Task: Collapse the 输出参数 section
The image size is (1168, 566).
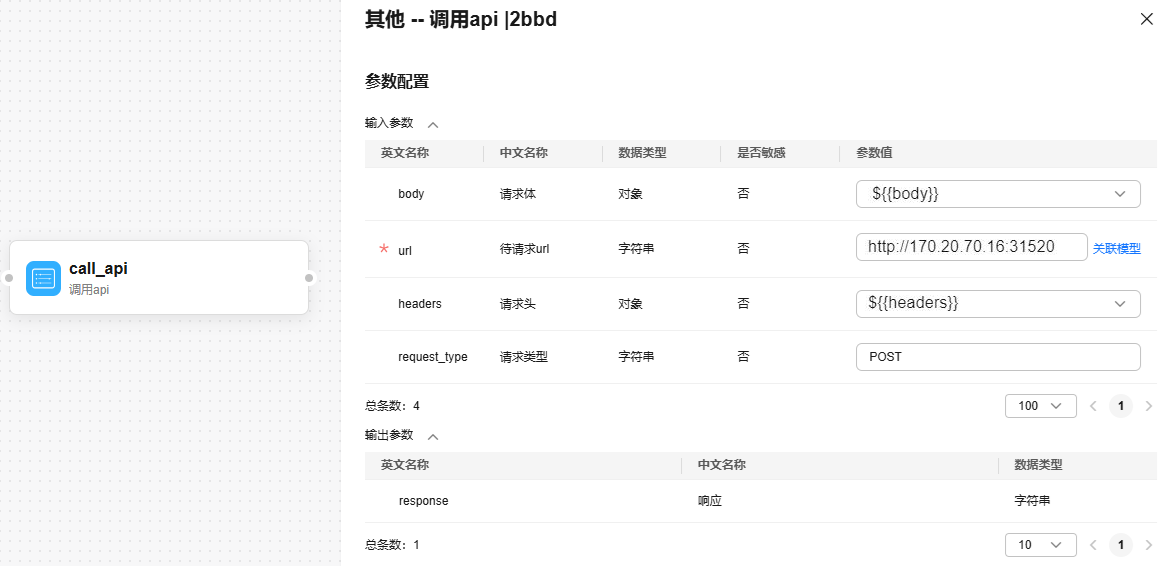Action: 433,437
